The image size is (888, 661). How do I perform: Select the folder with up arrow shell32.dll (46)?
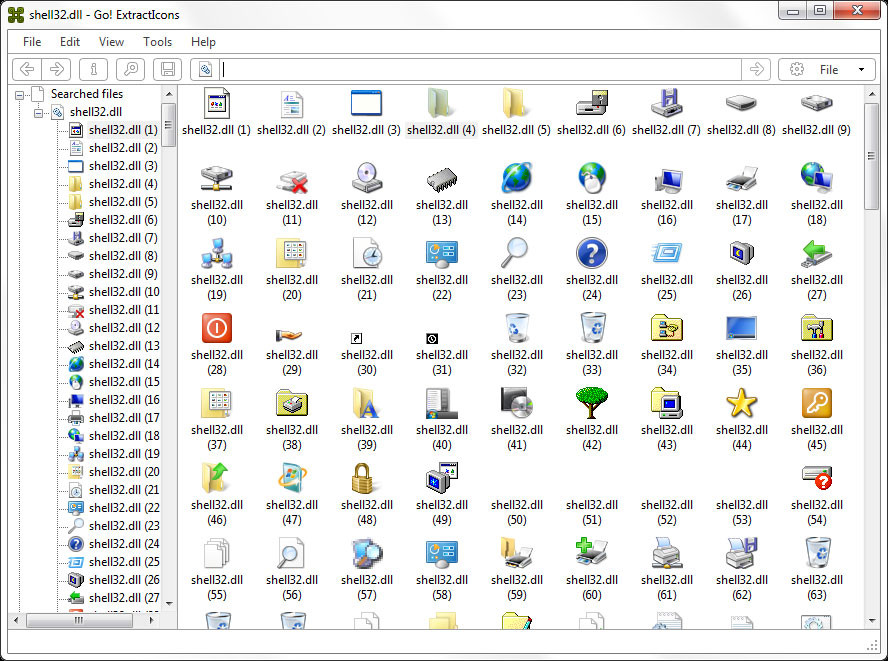217,478
